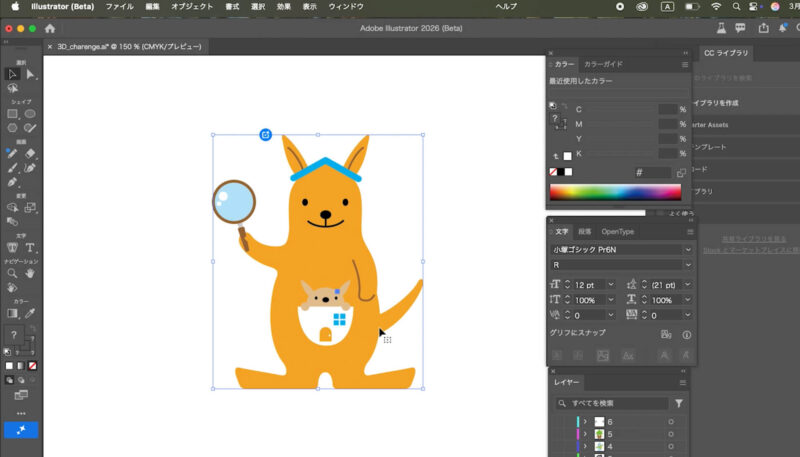This screenshot has width=800, height=457.
Task: Open the notifications bell icon
Action: coord(782,29)
